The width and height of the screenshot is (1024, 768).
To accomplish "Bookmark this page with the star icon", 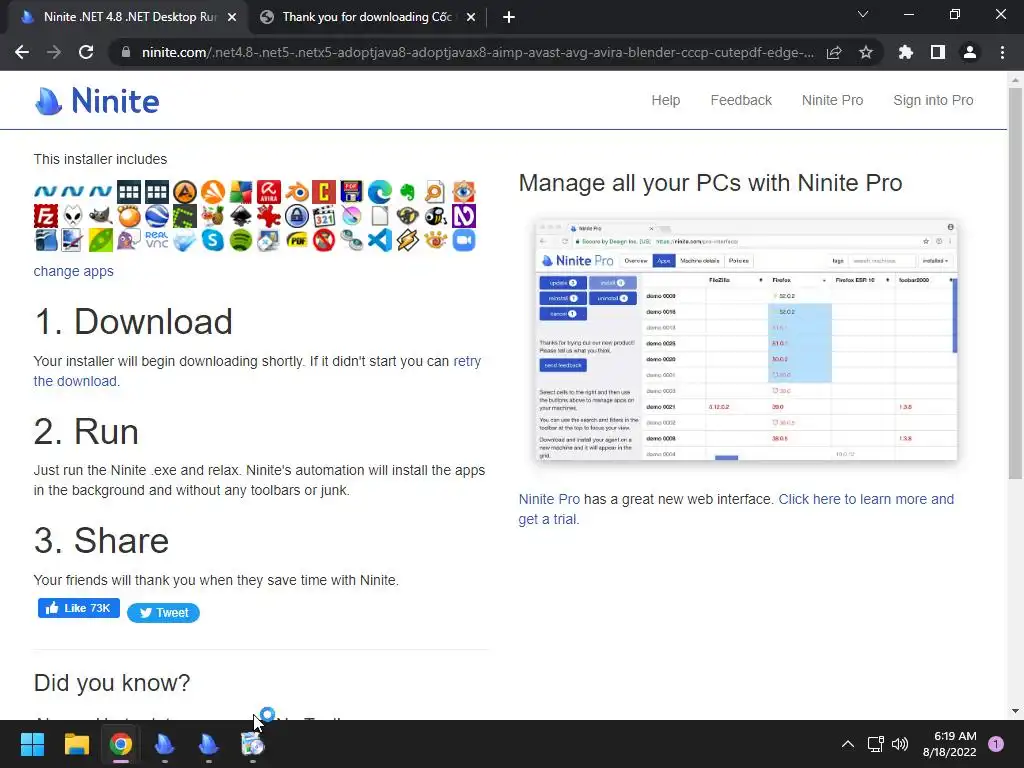I will pos(866,52).
